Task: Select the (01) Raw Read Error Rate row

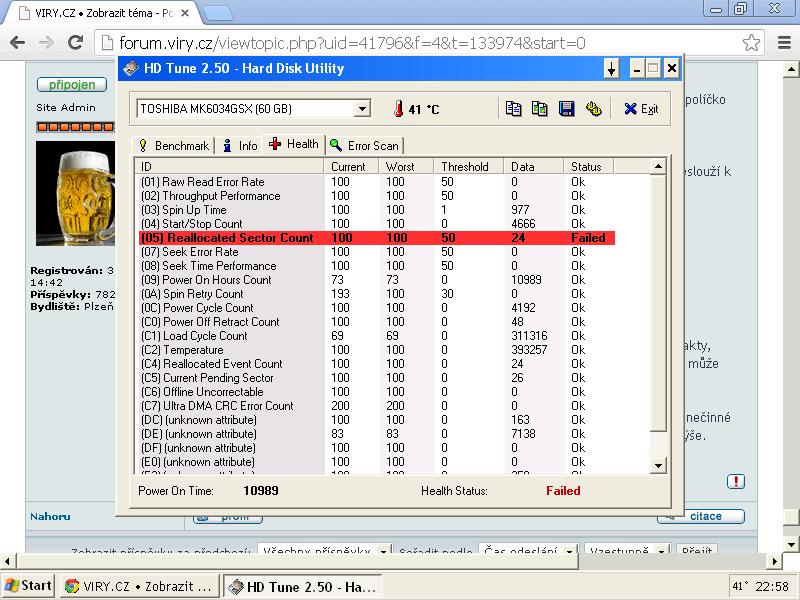Action: coord(377,182)
